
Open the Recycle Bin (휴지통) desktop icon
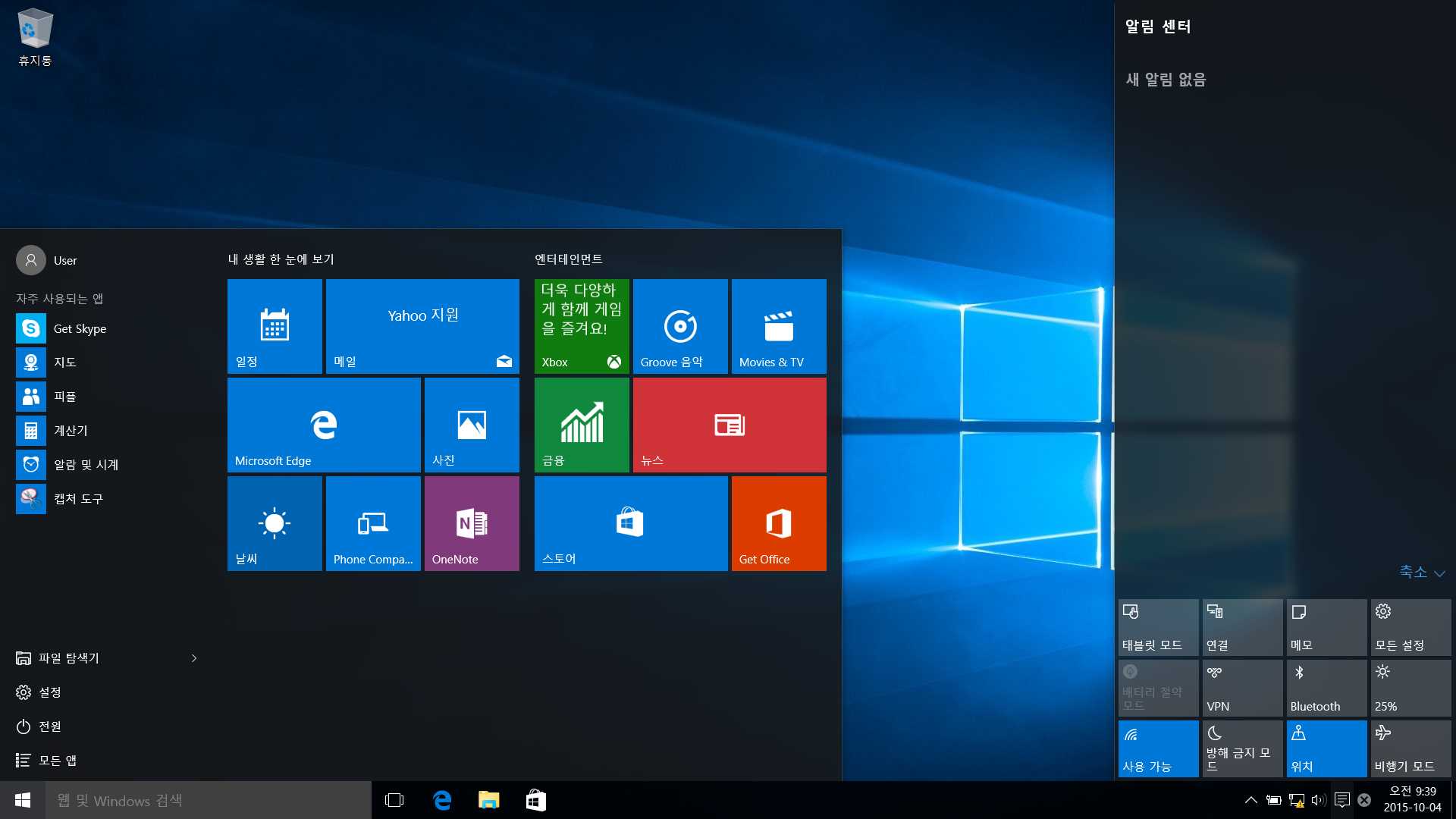(x=35, y=38)
